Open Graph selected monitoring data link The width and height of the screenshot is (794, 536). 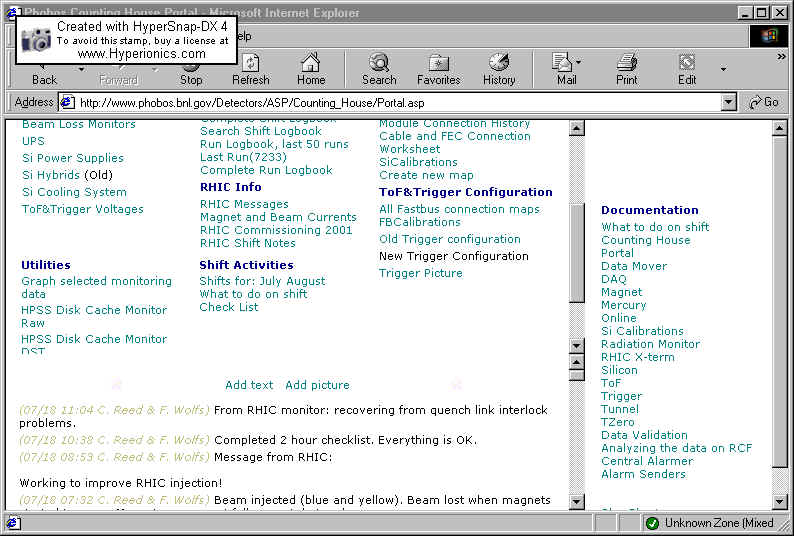click(96, 287)
